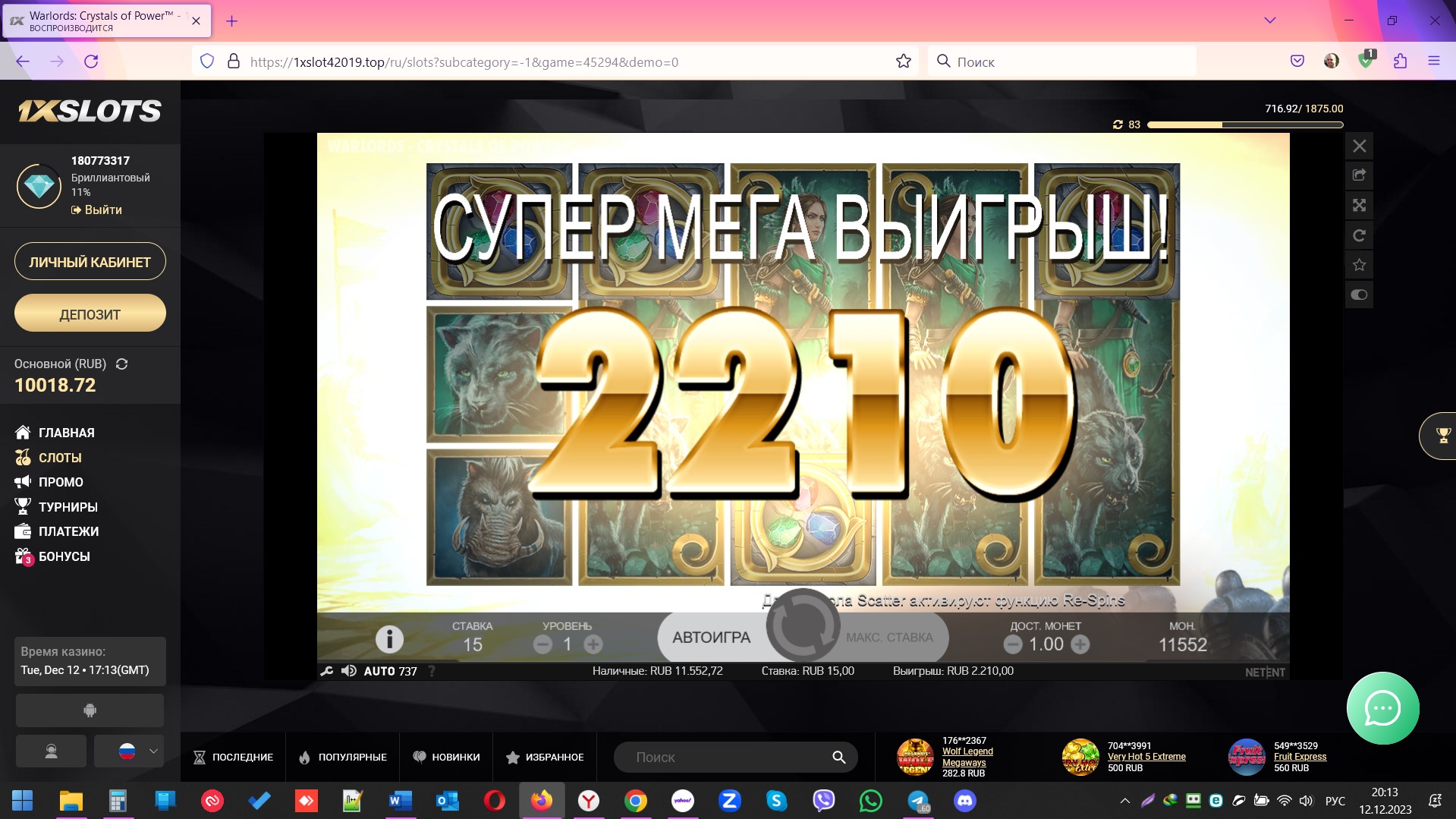
Task: Refresh the main RUB balance
Action: (121, 364)
